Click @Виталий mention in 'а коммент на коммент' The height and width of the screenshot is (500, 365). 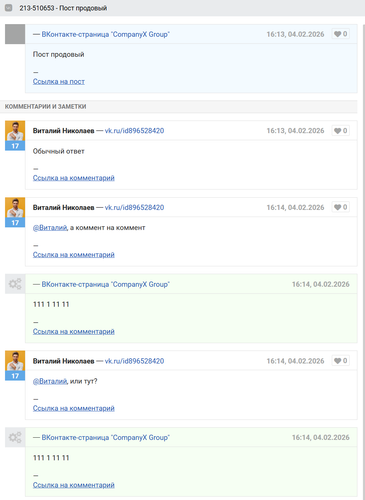click(50, 228)
